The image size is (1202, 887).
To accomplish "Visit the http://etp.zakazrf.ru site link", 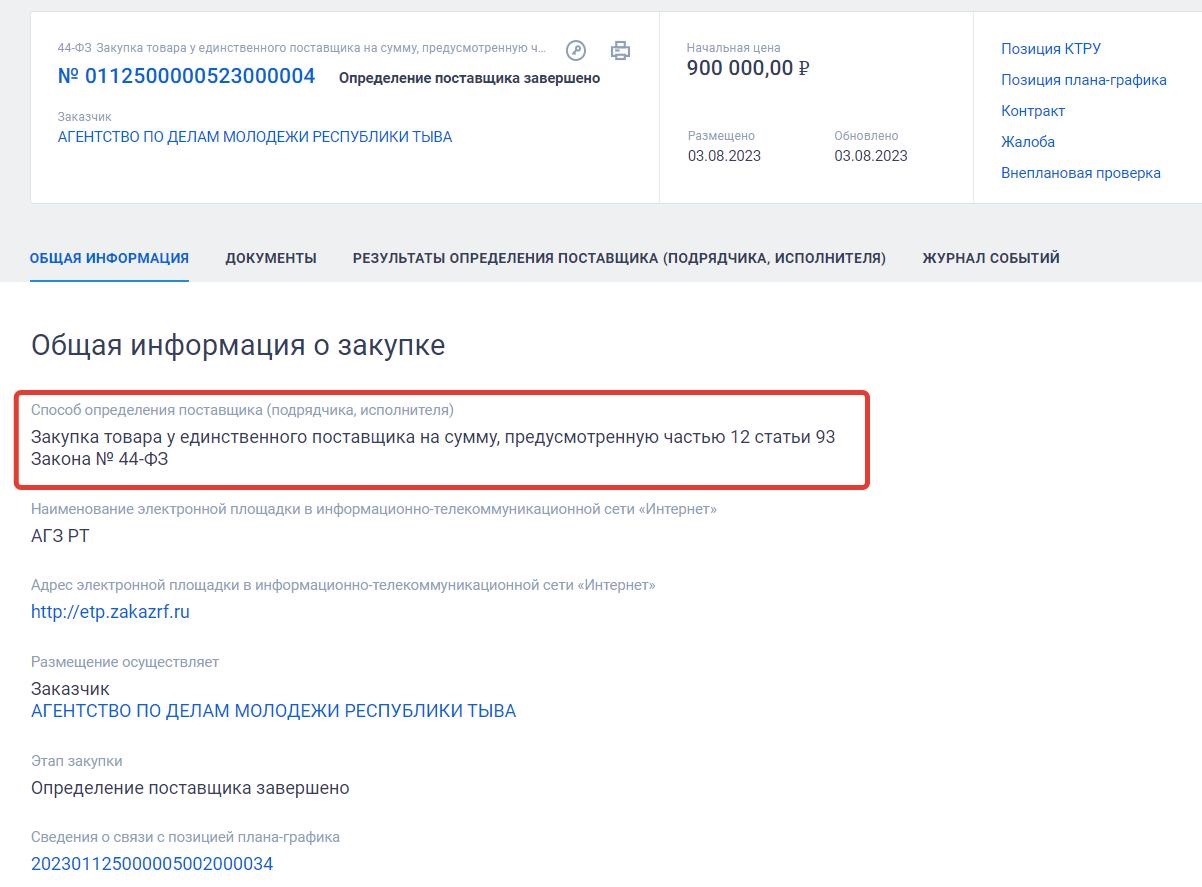I will 110,612.
